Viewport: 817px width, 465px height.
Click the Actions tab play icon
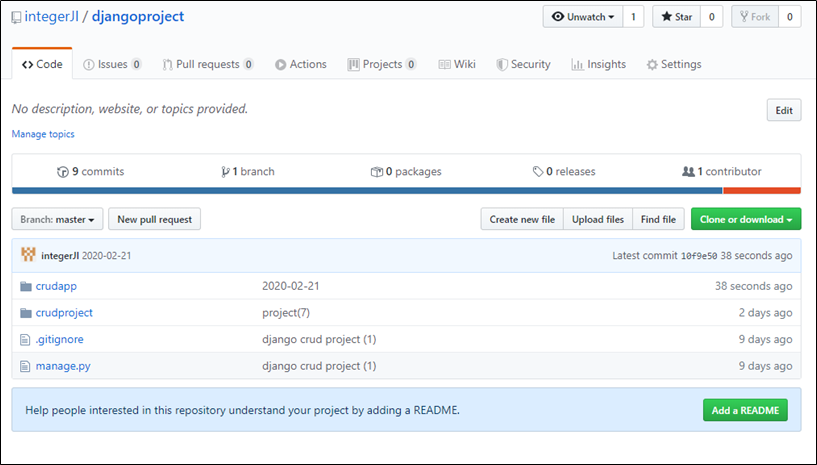tap(280, 65)
